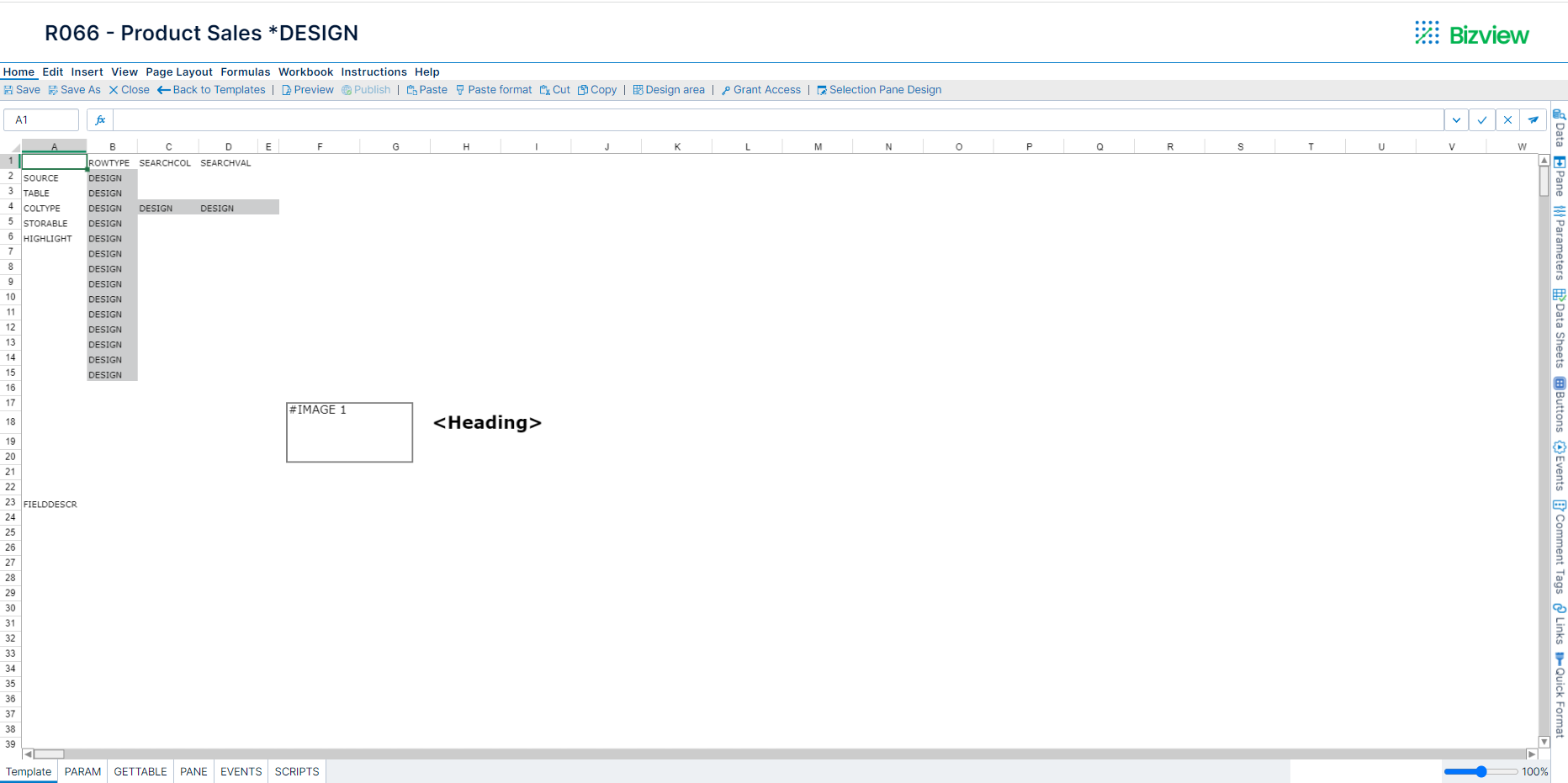This screenshot has width=1568, height=783.
Task: Click the Name Box showing A1
Action: pyautogui.click(x=40, y=119)
